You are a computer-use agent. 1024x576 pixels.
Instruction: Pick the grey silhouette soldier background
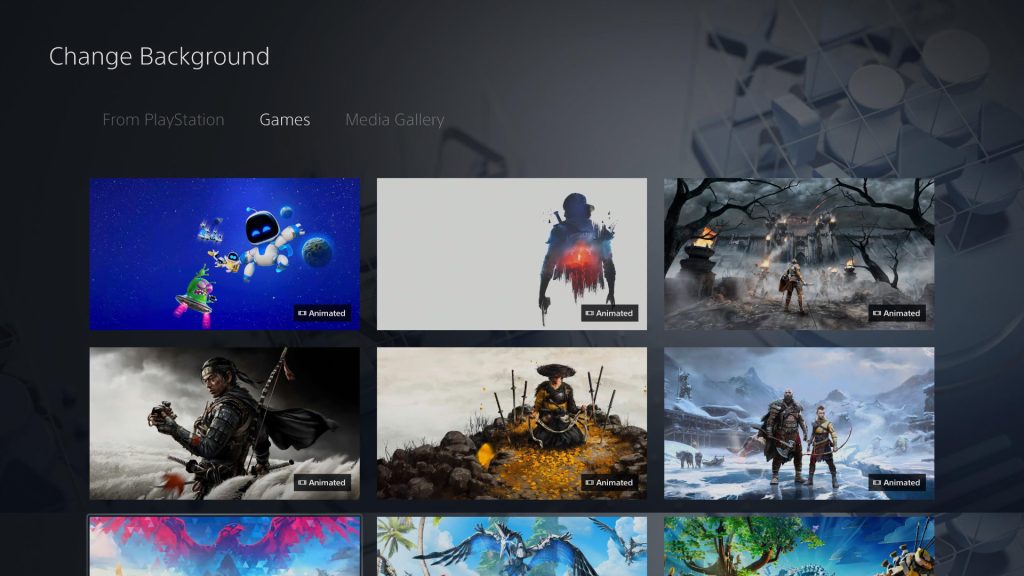click(x=512, y=254)
